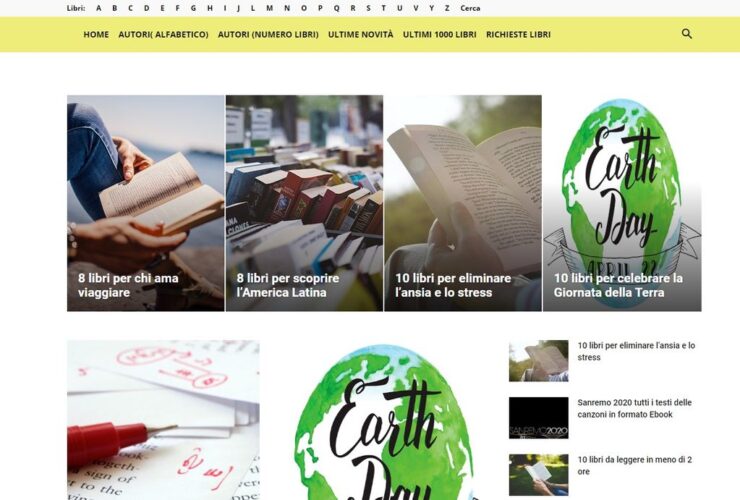Image resolution: width=740 pixels, height=500 pixels.
Task: Browse books starting with letter M
Action: (x=269, y=8)
